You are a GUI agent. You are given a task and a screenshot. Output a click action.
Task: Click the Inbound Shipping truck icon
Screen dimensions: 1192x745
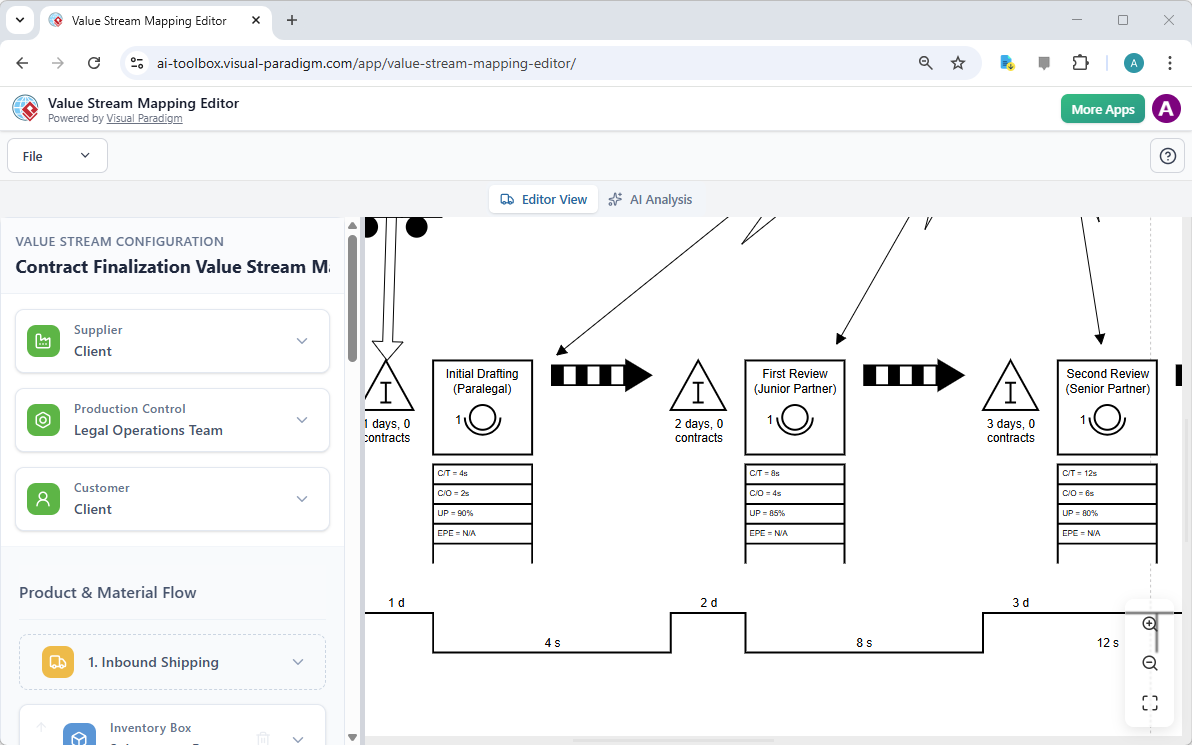57,661
